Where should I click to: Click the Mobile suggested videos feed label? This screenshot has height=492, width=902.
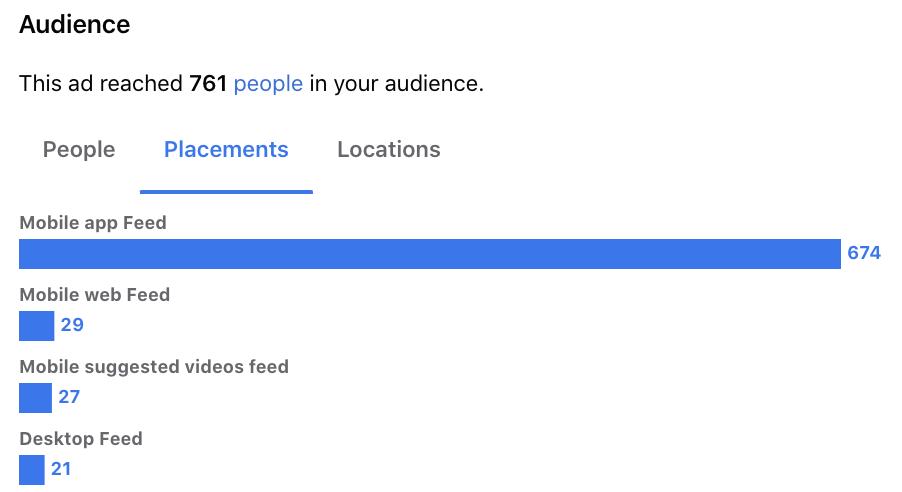tap(154, 367)
